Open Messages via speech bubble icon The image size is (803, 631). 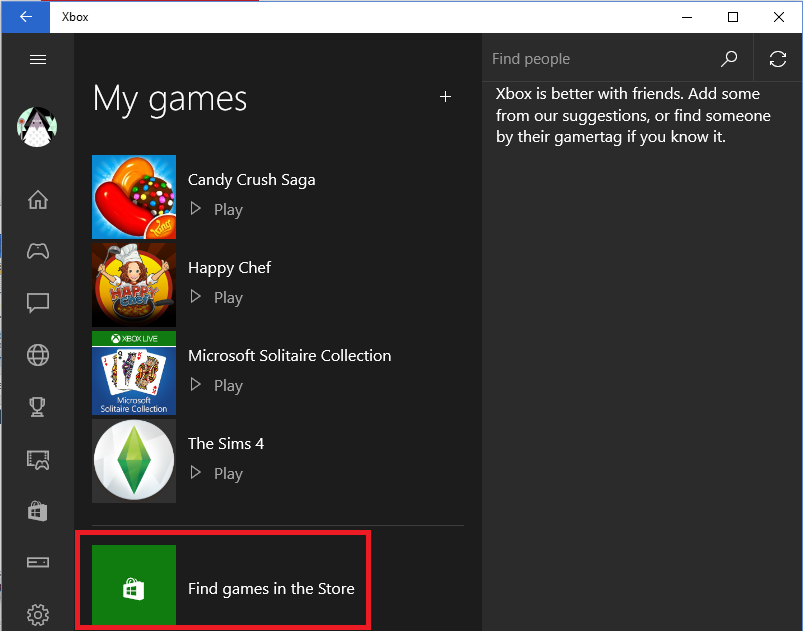37,303
